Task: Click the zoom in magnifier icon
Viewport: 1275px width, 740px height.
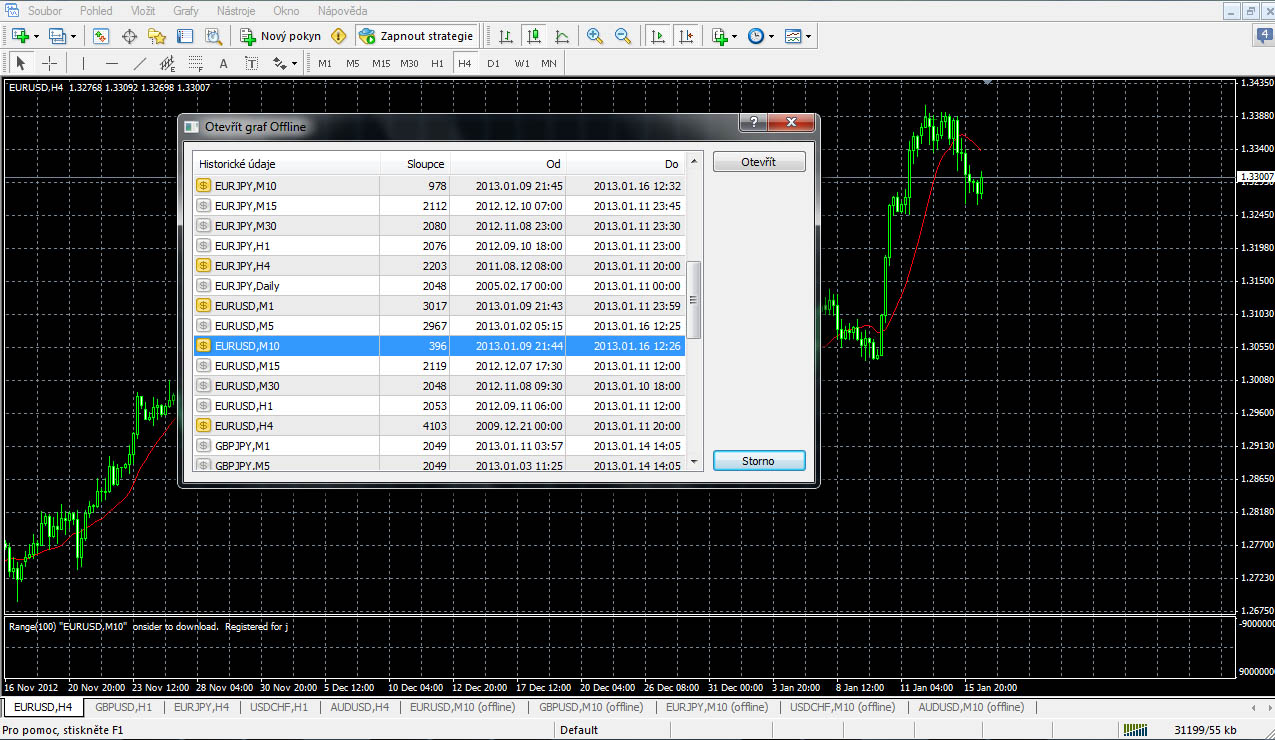Action: tap(595, 36)
